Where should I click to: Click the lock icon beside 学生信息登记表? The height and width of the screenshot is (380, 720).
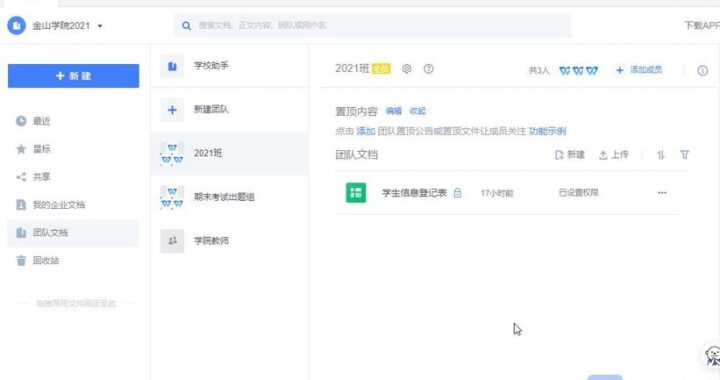[x=457, y=193]
